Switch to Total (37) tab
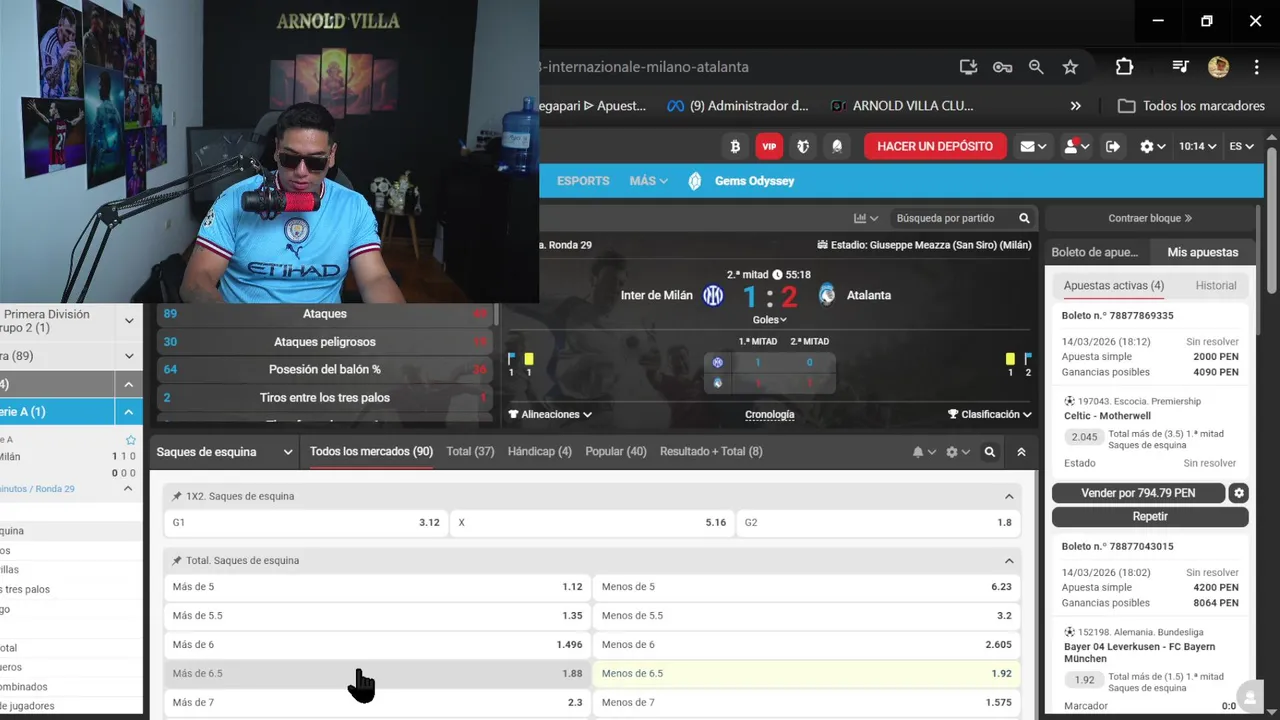The width and height of the screenshot is (1280, 720). pyautogui.click(x=470, y=452)
